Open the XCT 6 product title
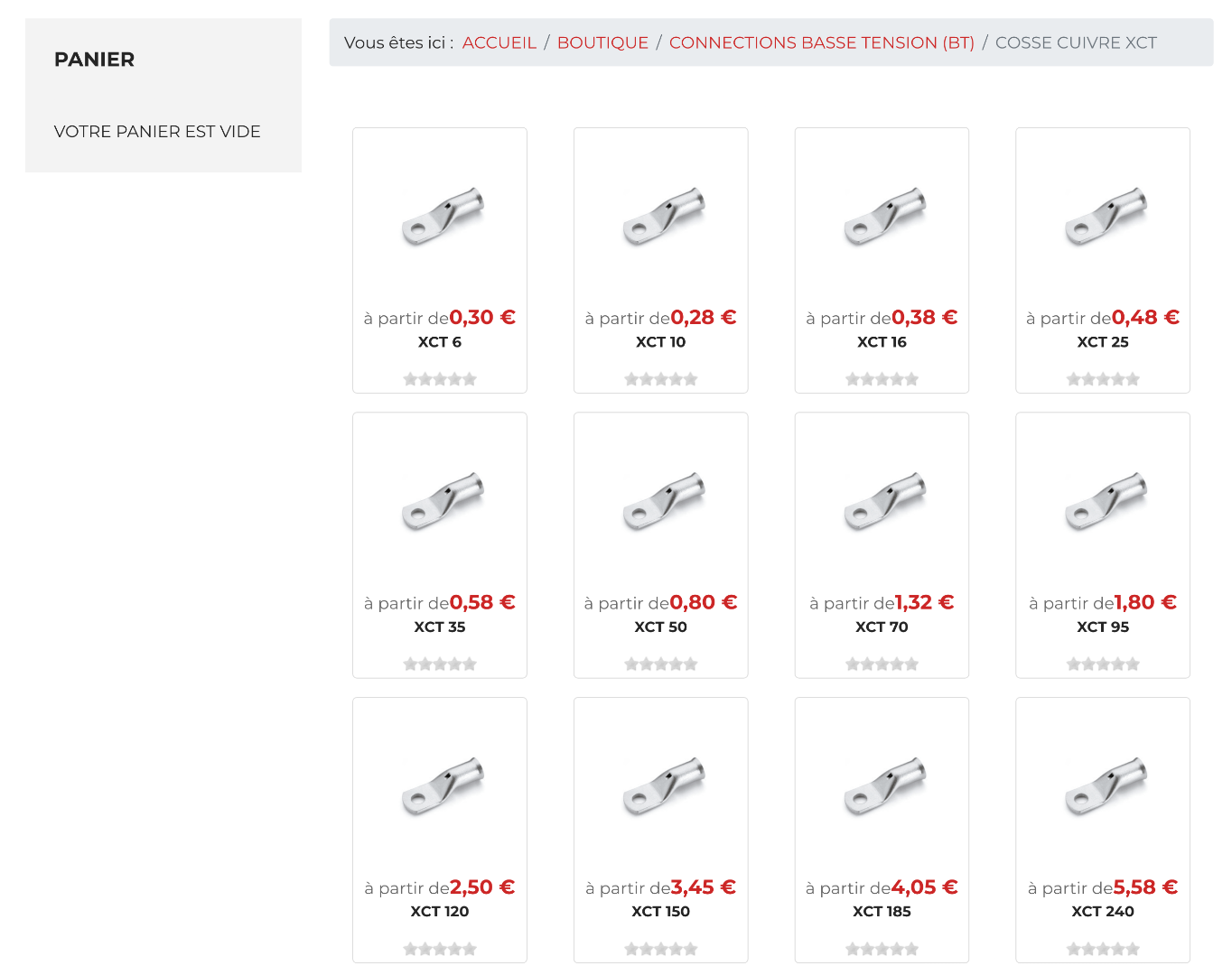 point(440,342)
